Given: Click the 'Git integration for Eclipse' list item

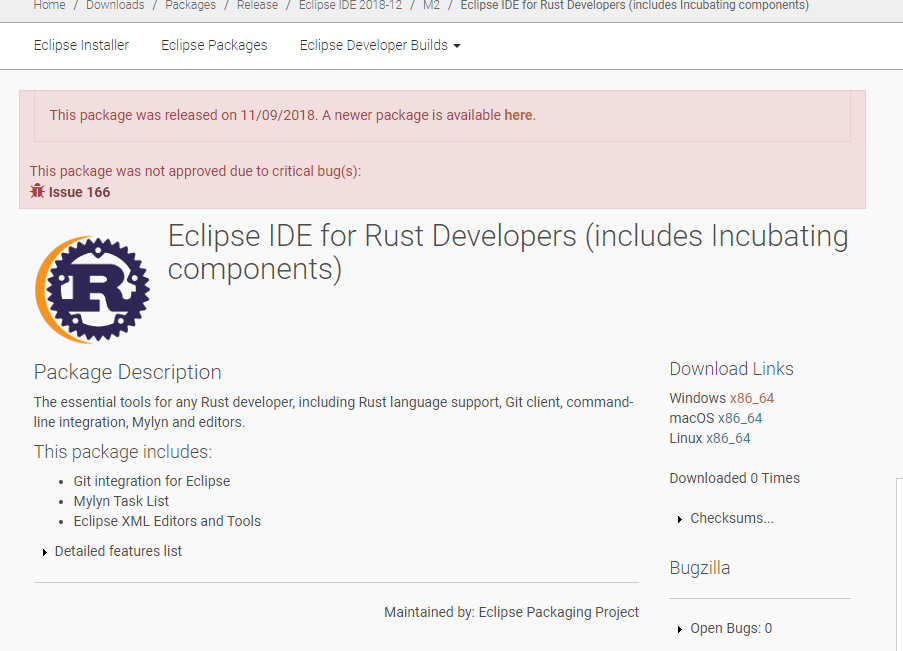Looking at the screenshot, I should (151, 481).
